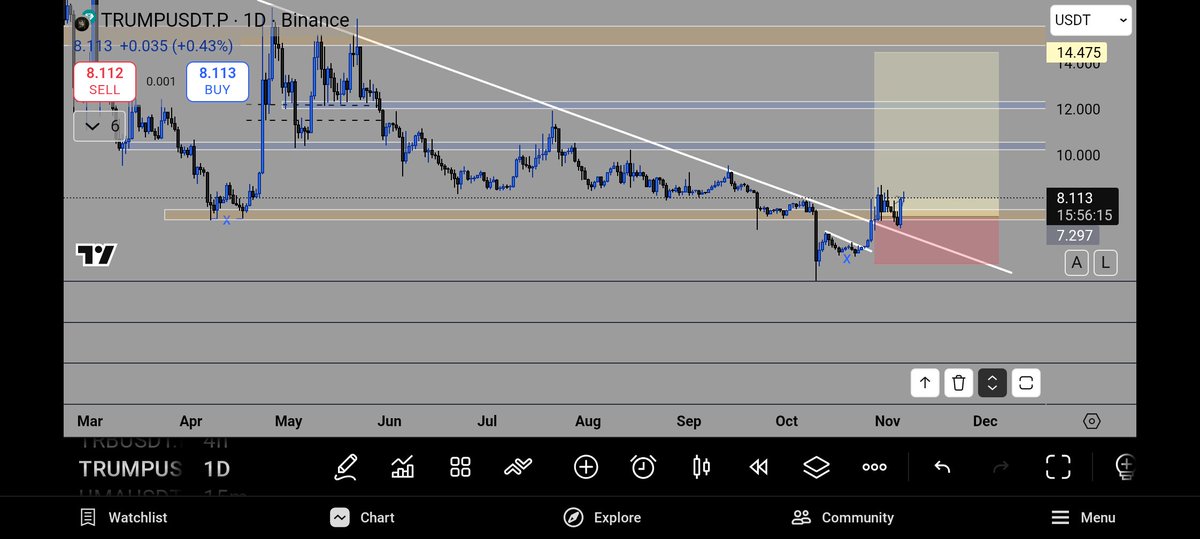Select the TRUMPUS 1D watchlist row
Image resolution: width=1200 pixels, height=539 pixels.
[x=155, y=468]
